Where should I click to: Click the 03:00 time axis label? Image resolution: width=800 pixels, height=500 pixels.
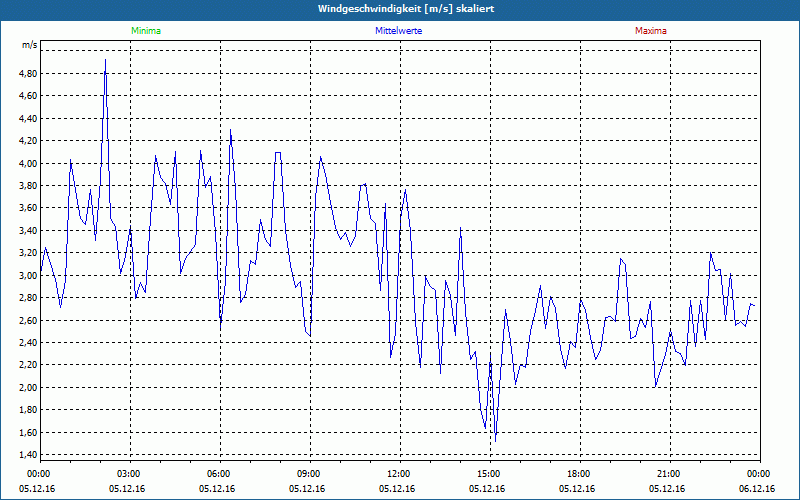tap(131, 474)
